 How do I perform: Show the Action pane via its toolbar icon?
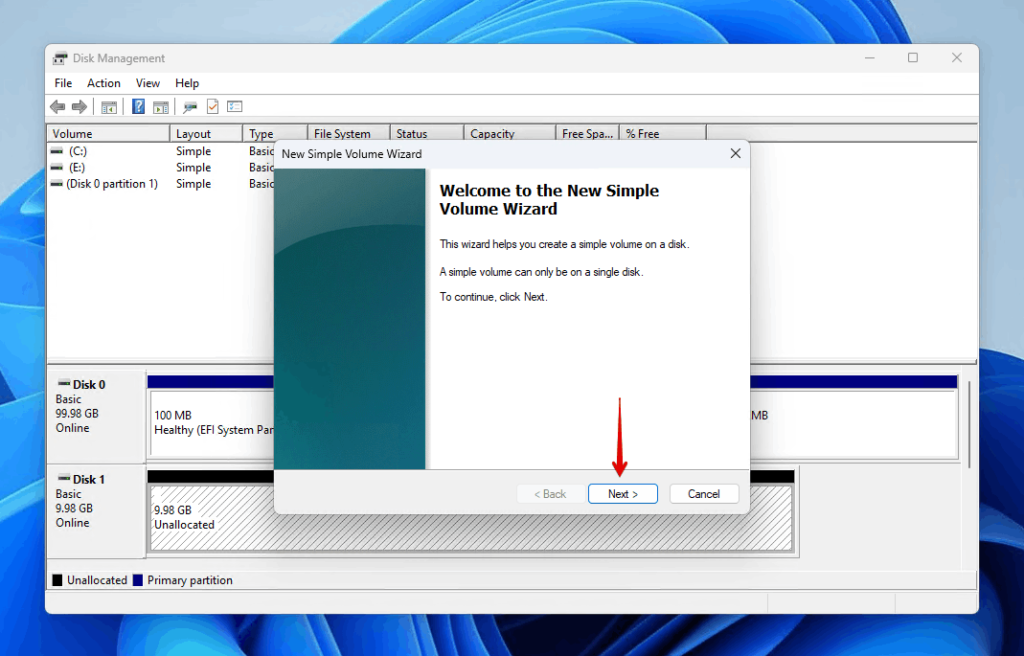tap(160, 106)
